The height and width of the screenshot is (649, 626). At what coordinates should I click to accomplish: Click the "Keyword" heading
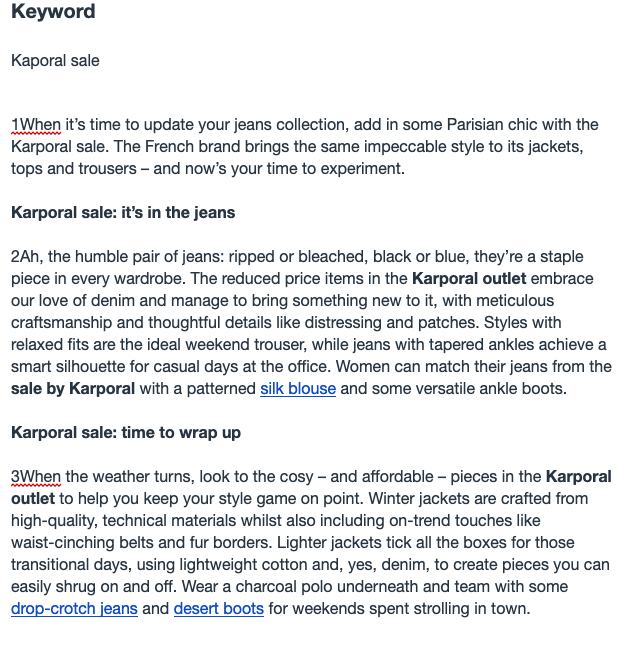[x=53, y=13]
